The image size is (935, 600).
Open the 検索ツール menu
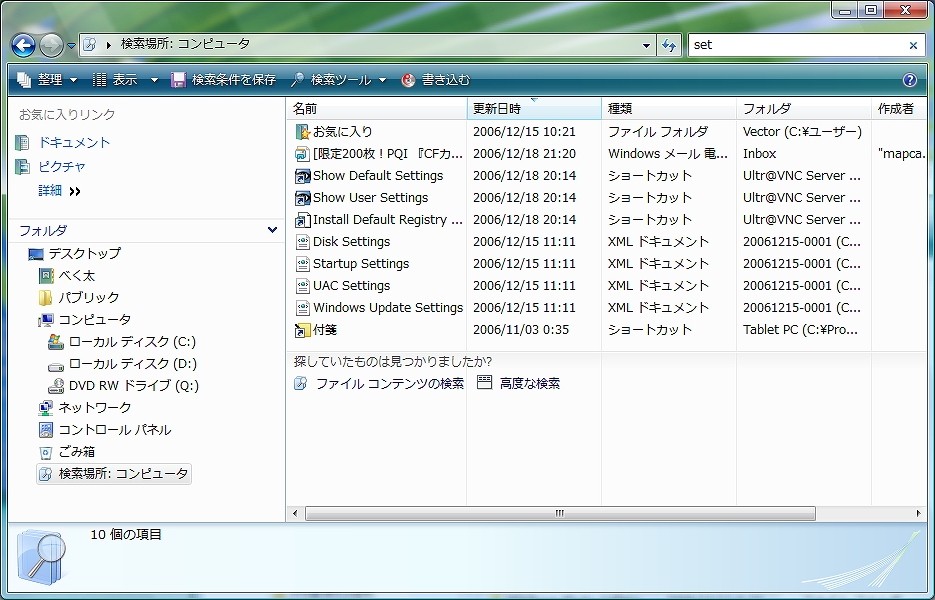(x=338, y=80)
